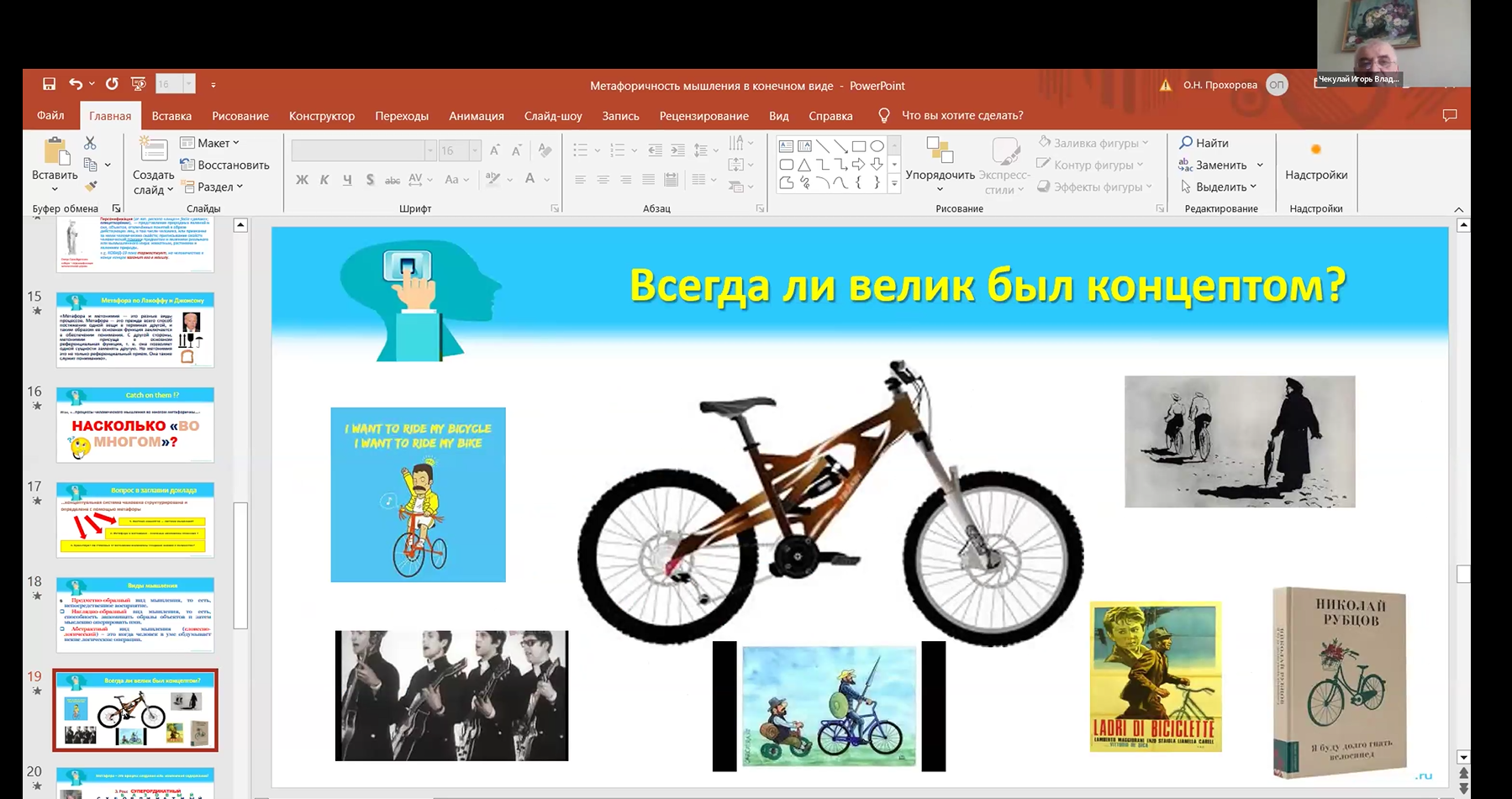This screenshot has width=1512, height=799.
Task: Click the font color A button
Action: coord(529,178)
